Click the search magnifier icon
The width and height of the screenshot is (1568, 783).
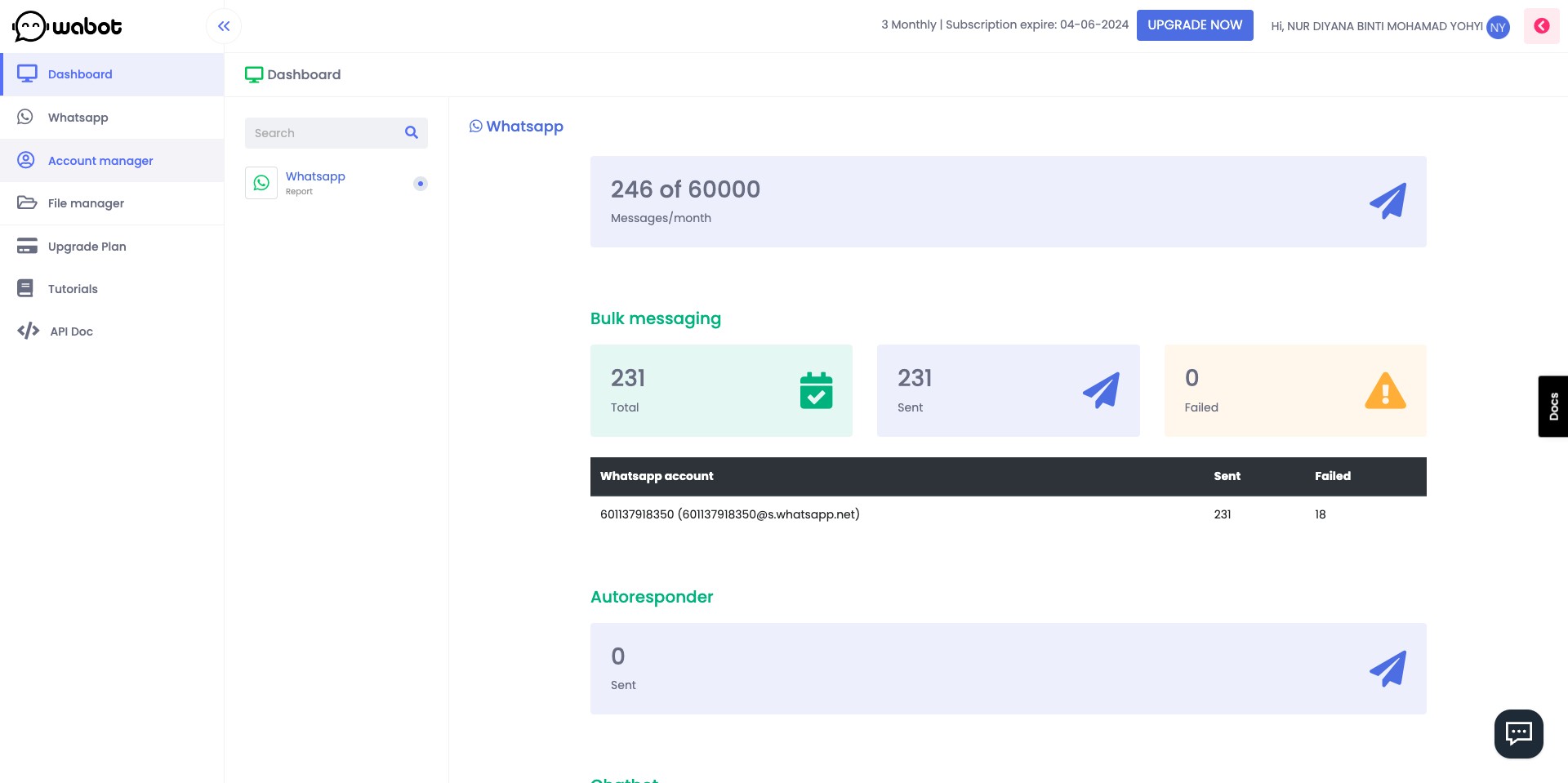point(412,132)
